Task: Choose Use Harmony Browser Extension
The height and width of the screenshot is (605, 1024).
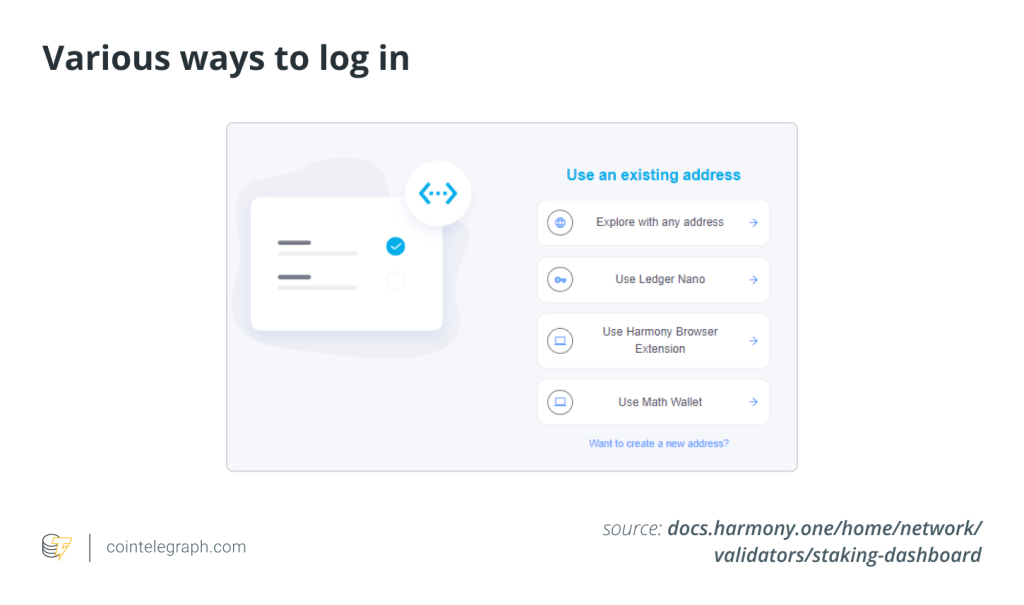Action: (653, 340)
